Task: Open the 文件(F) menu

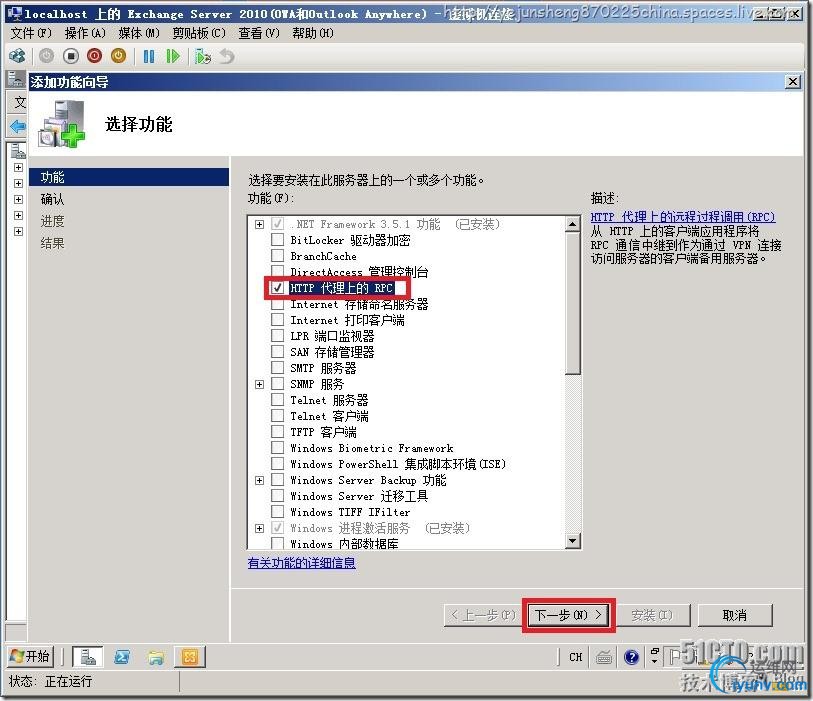Action: coord(31,33)
